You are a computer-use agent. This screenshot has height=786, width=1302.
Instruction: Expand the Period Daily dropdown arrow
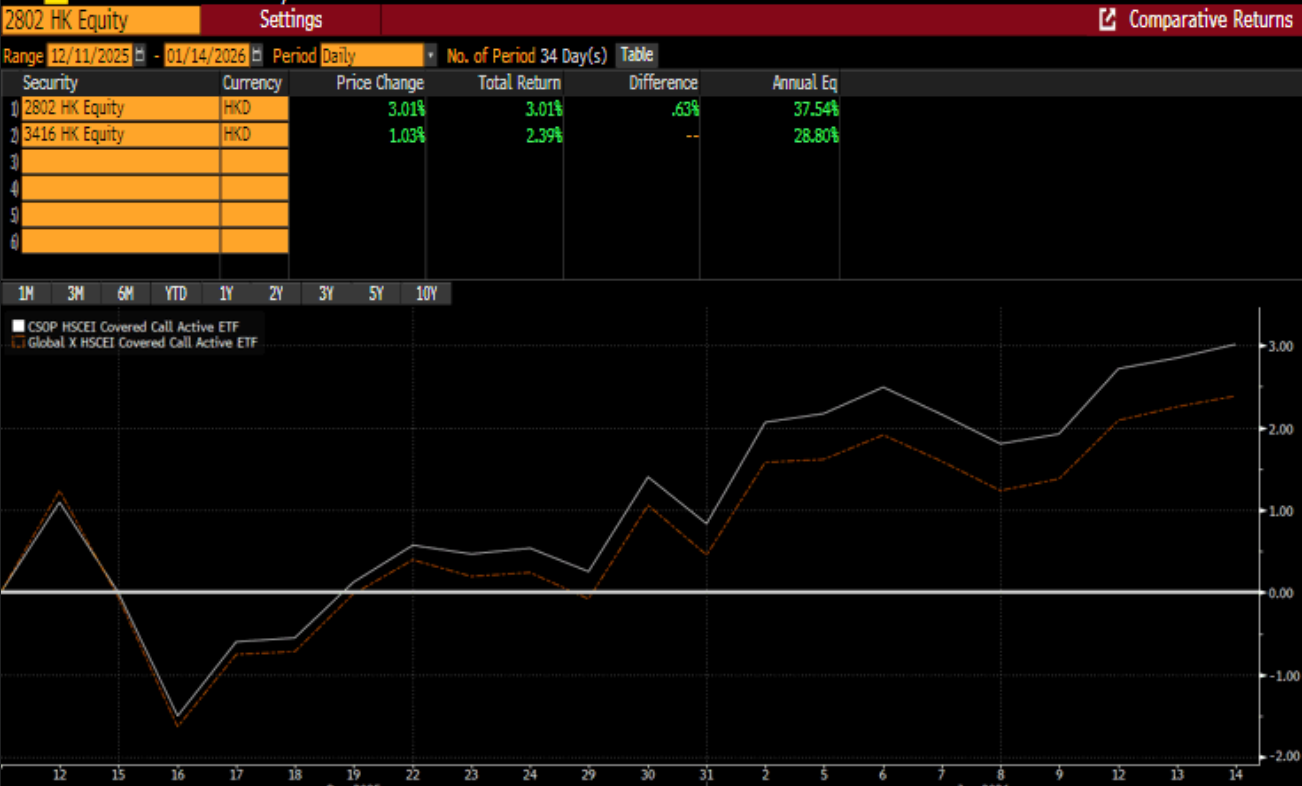[431, 56]
